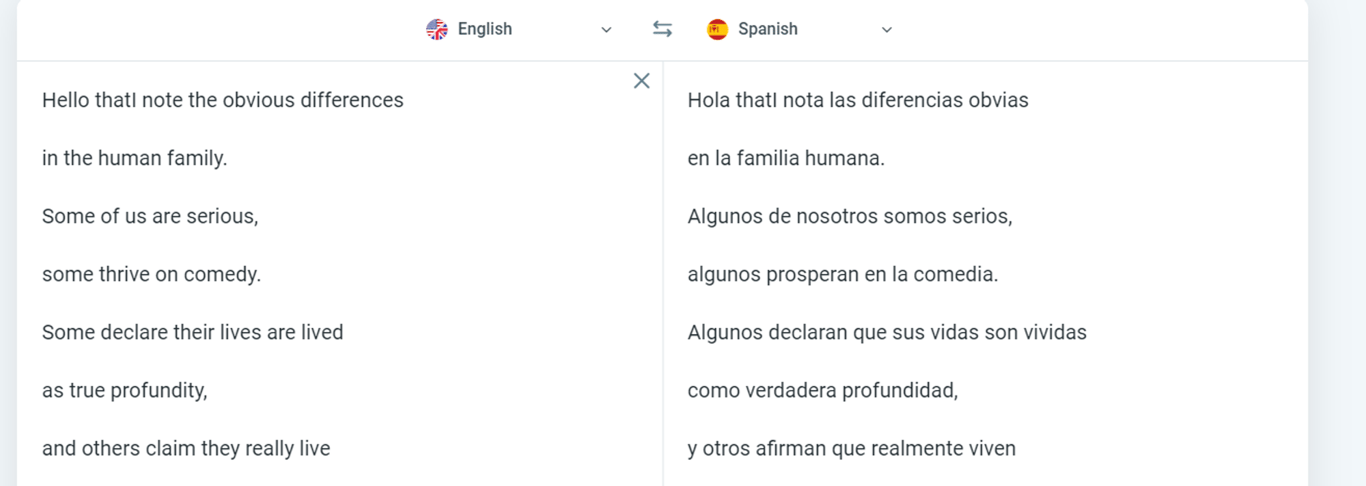Image resolution: width=1366 pixels, height=486 pixels.
Task: Click the swap languages arrows icon
Action: click(x=662, y=29)
